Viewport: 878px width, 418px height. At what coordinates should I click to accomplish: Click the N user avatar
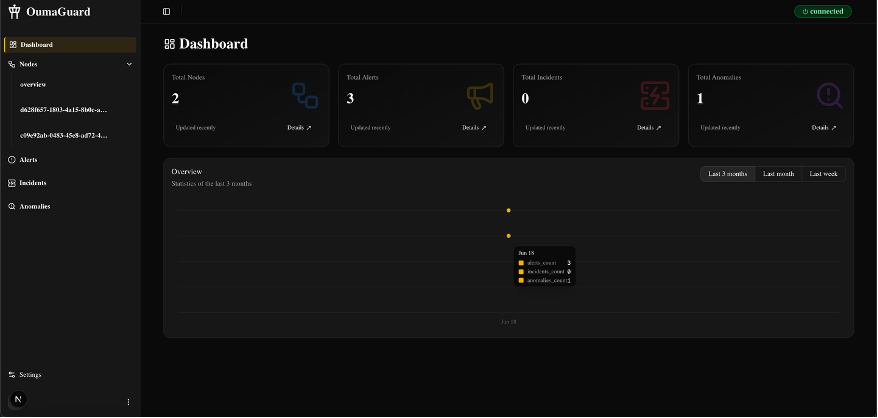pyautogui.click(x=18, y=399)
